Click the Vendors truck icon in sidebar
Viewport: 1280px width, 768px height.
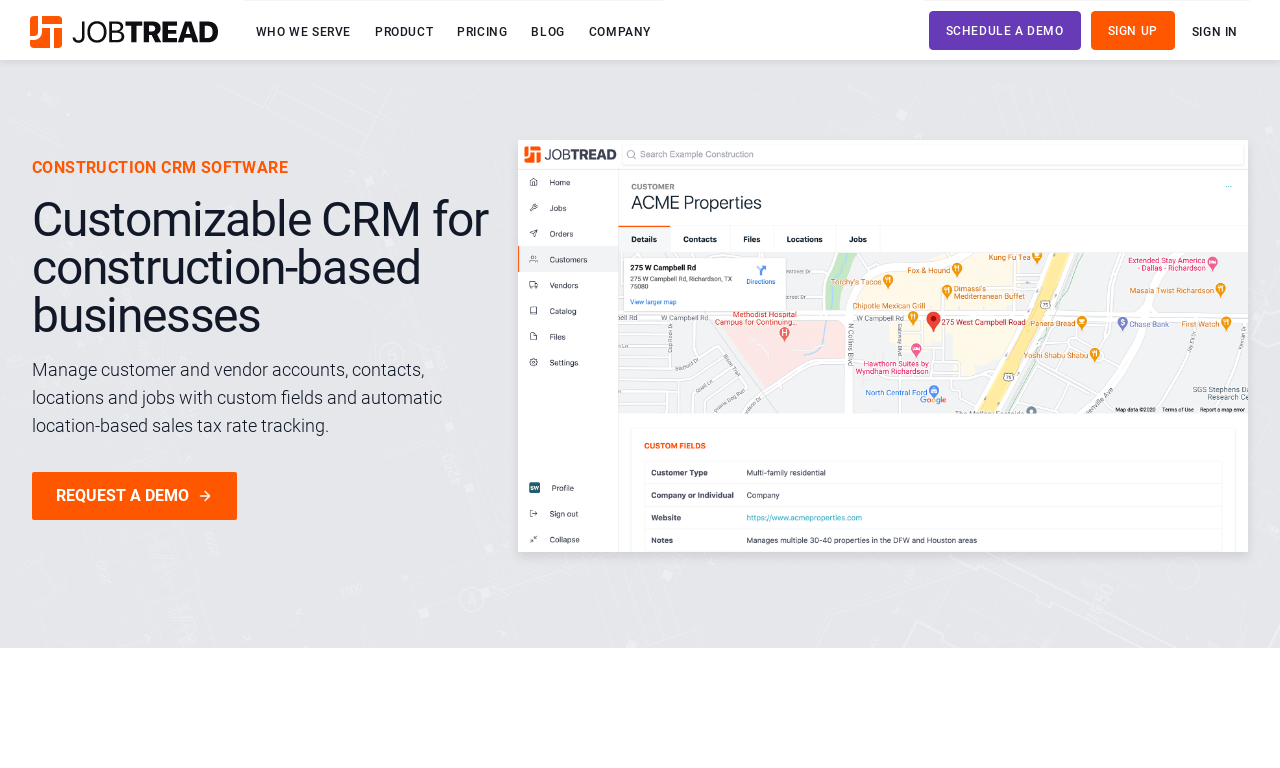point(533,285)
